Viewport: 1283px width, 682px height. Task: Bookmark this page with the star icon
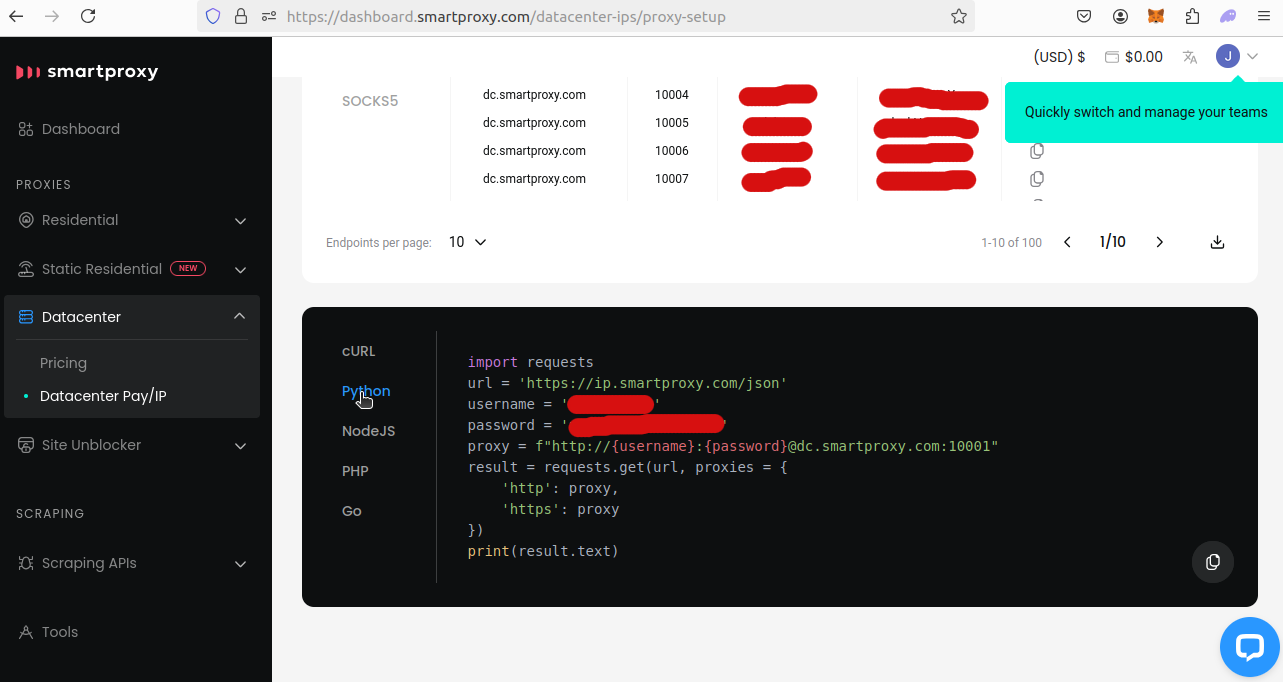point(959,16)
